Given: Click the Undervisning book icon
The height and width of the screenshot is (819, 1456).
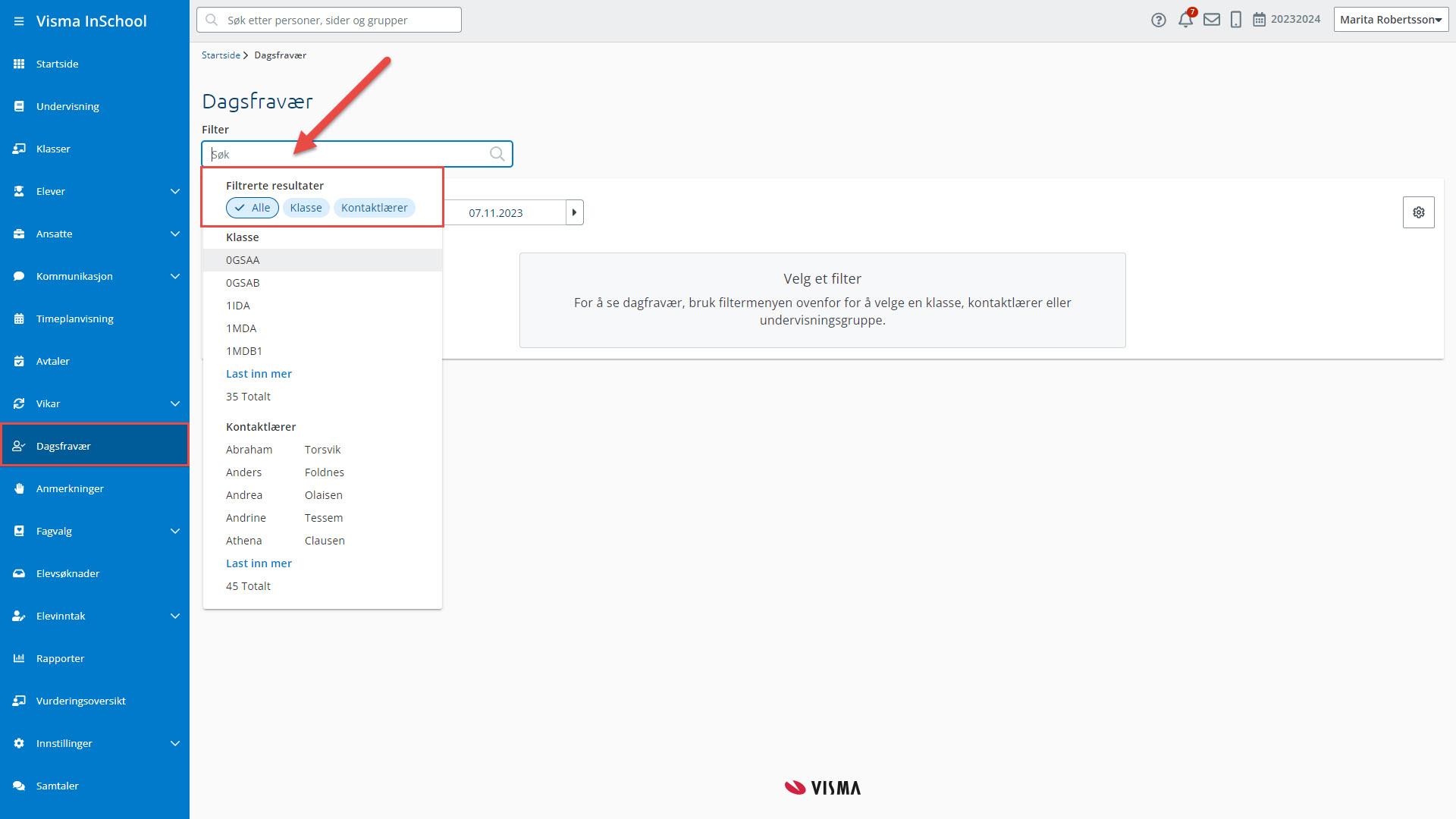Looking at the screenshot, I should tap(19, 106).
